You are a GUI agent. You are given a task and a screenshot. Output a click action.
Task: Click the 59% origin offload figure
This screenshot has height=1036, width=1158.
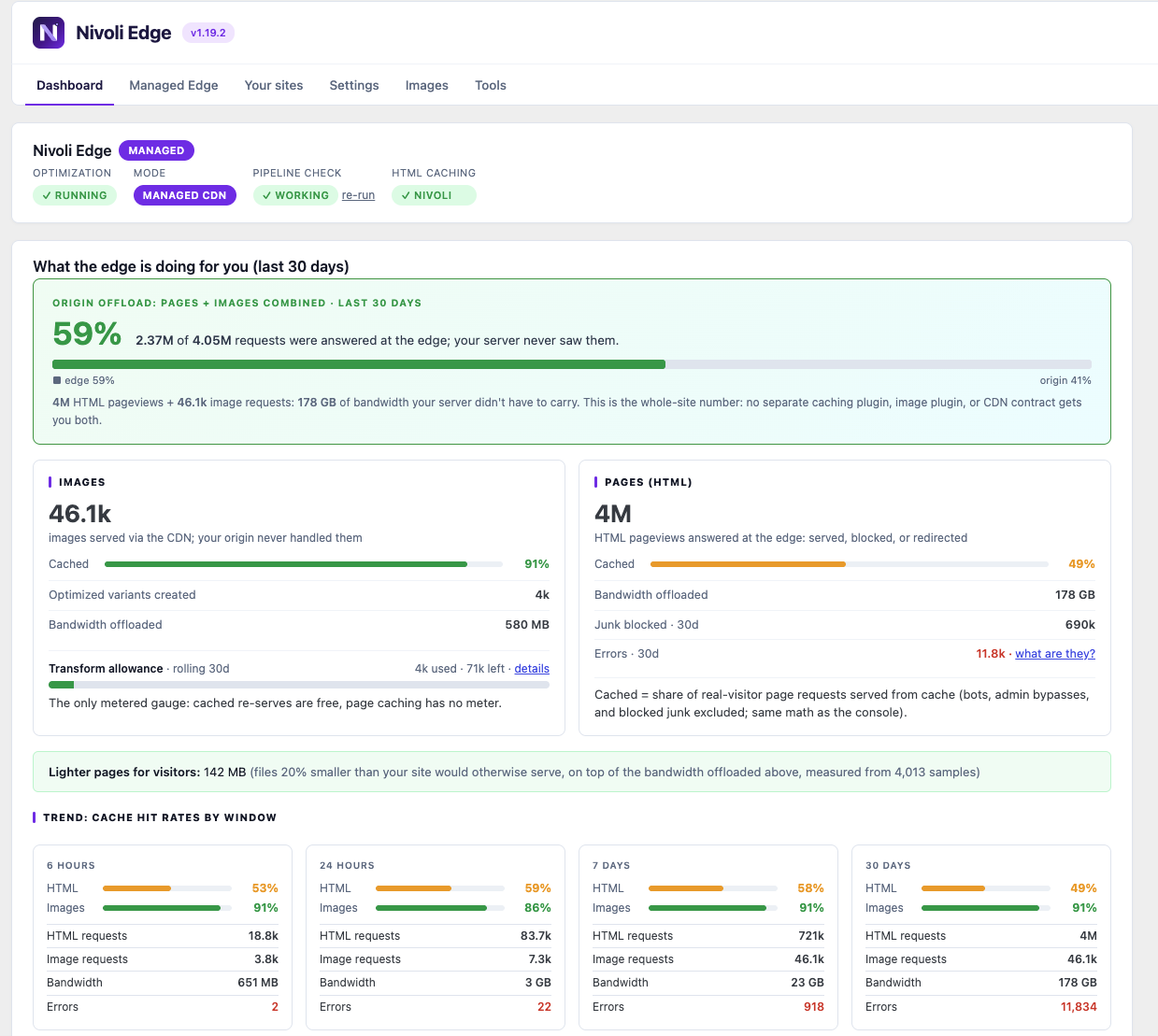87,334
